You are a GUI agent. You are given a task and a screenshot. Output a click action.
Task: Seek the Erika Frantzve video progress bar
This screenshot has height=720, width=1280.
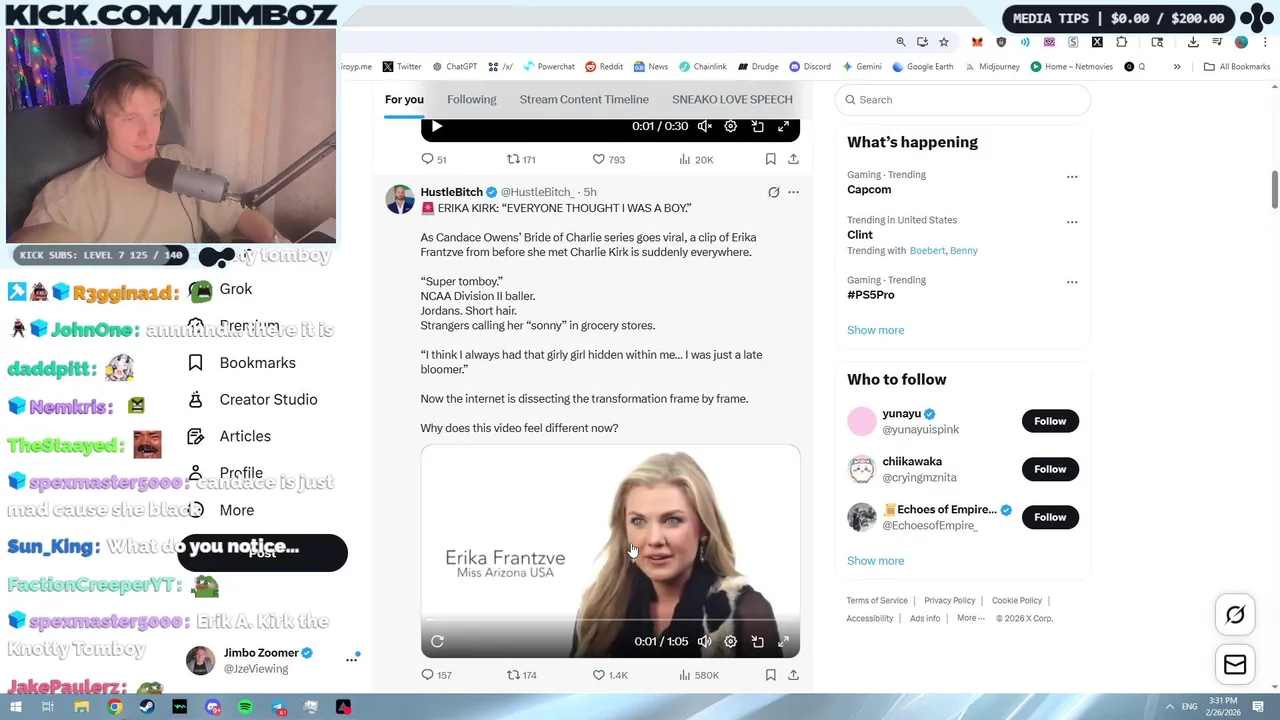point(610,620)
